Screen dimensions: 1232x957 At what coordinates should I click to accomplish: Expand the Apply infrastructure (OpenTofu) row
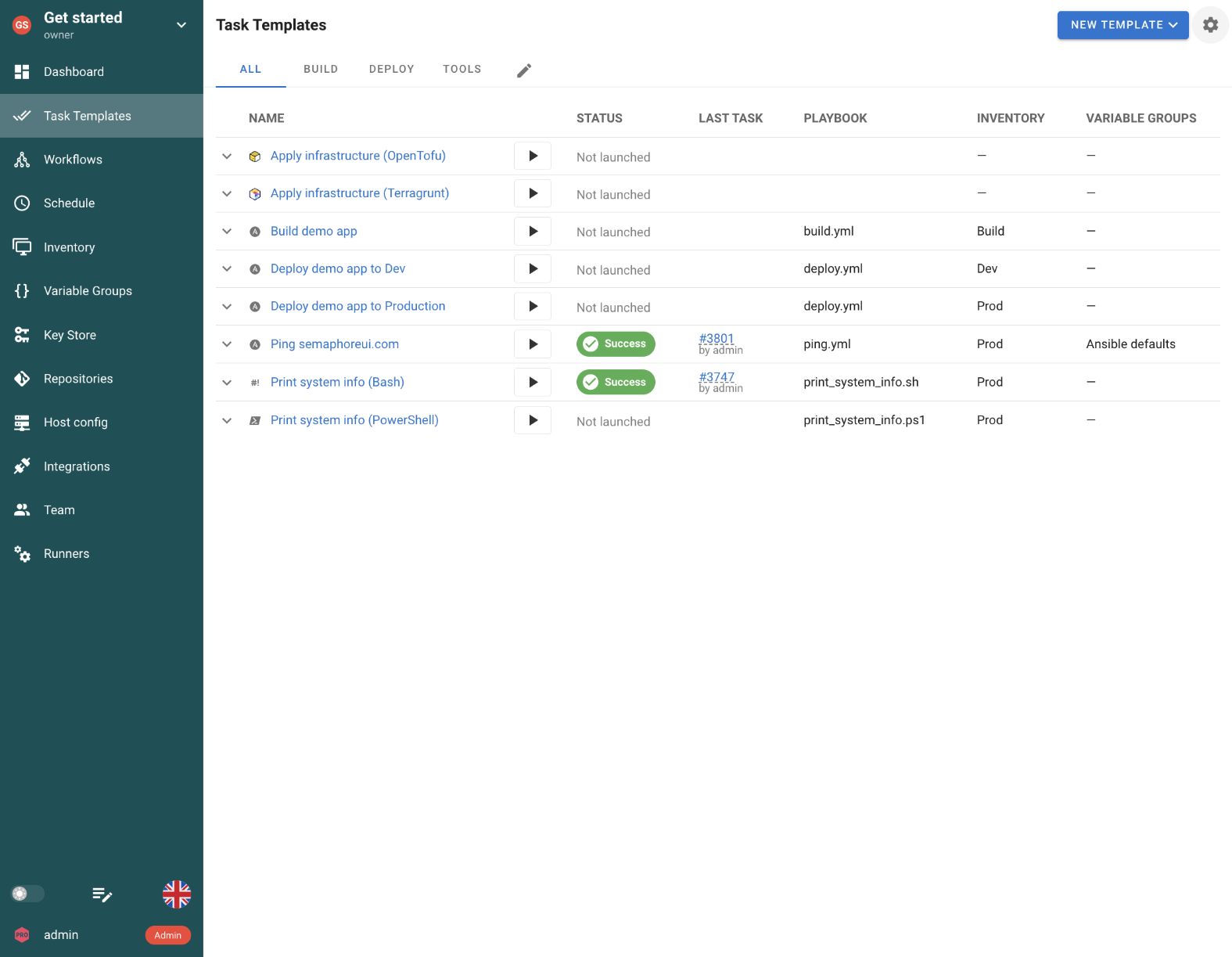coord(227,157)
